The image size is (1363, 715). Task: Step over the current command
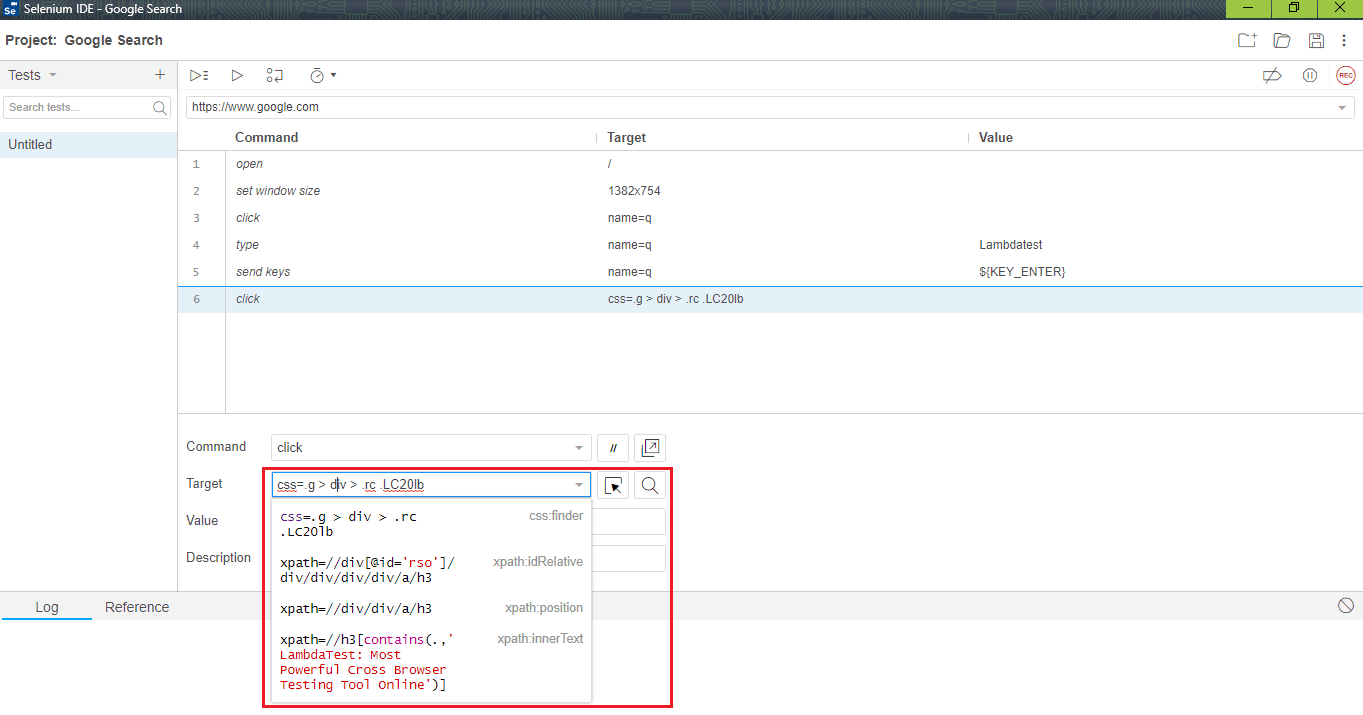[x=274, y=75]
